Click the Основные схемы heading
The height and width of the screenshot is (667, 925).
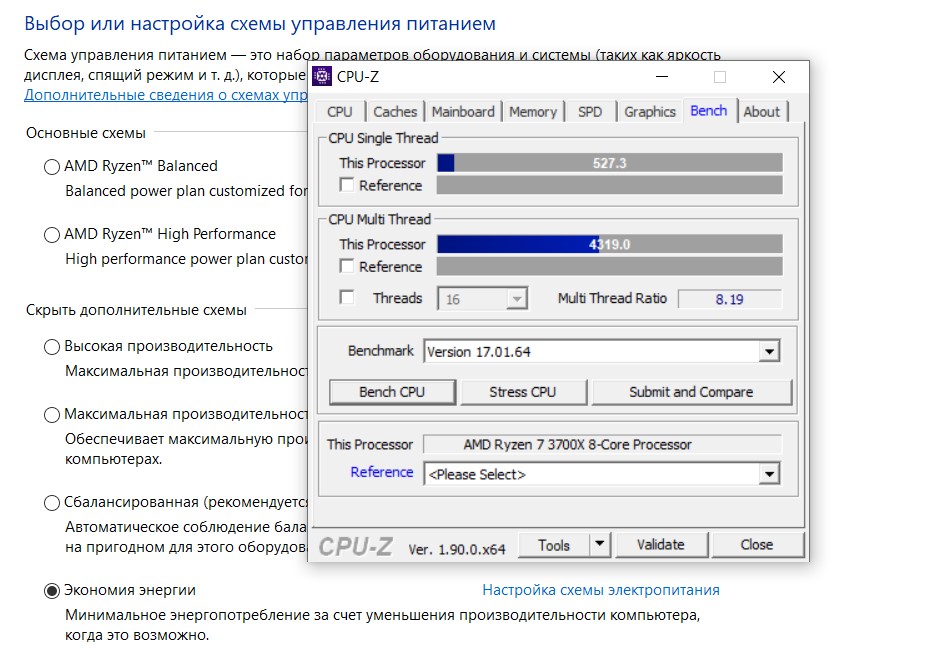tap(86, 133)
